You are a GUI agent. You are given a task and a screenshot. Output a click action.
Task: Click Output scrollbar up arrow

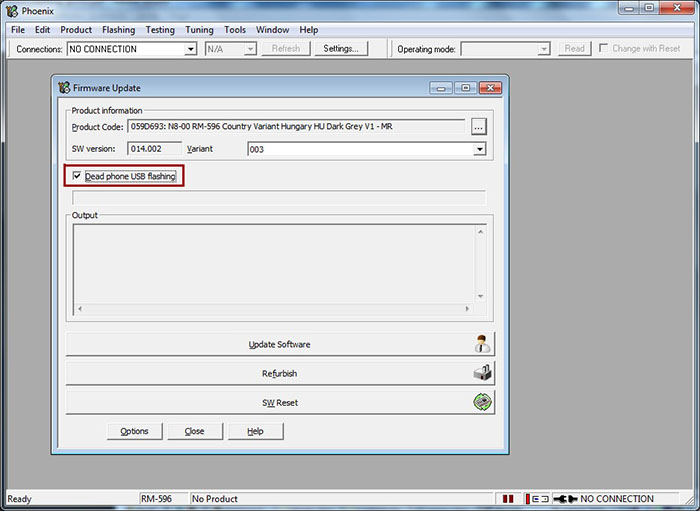tap(480, 232)
